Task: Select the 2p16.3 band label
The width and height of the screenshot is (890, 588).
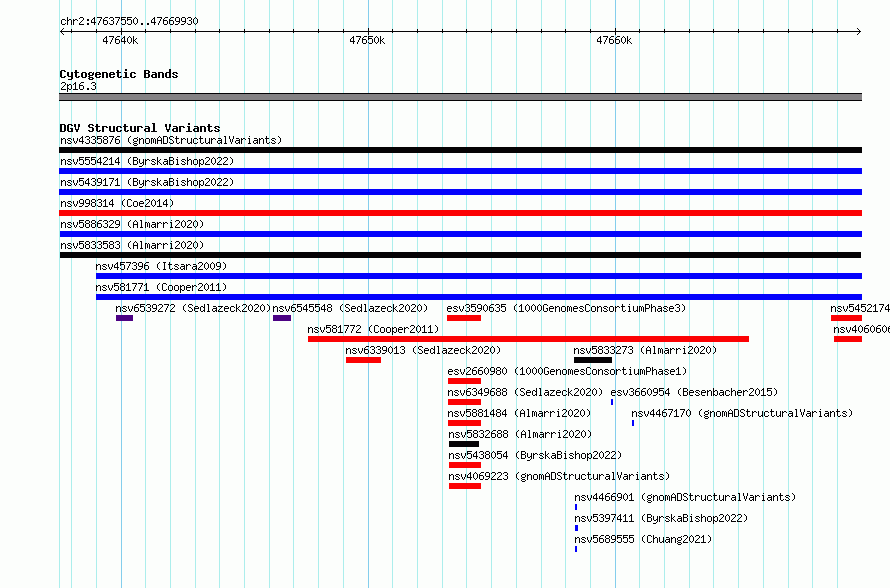Action: pos(78,86)
